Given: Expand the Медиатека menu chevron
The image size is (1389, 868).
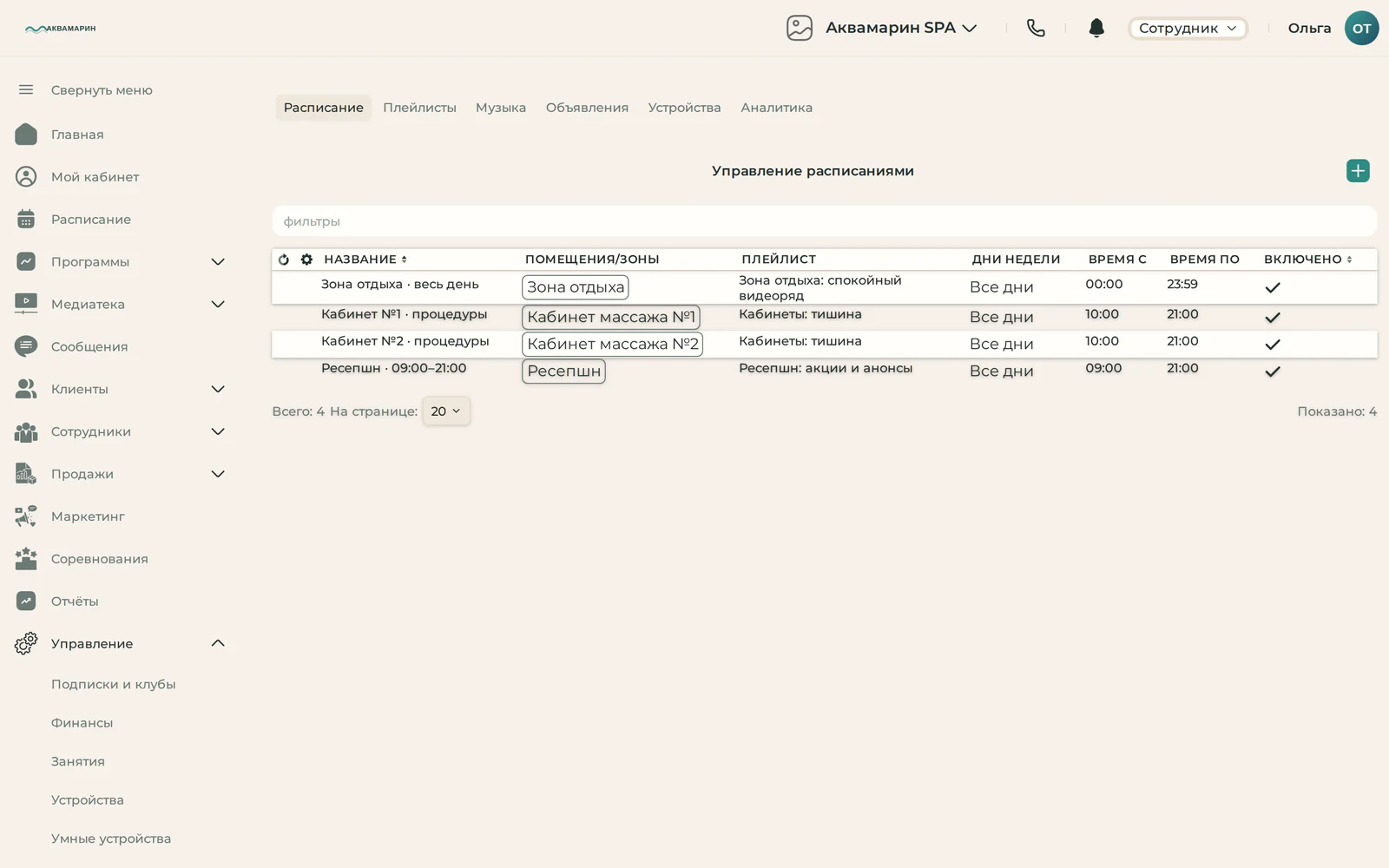Looking at the screenshot, I should coord(218,304).
